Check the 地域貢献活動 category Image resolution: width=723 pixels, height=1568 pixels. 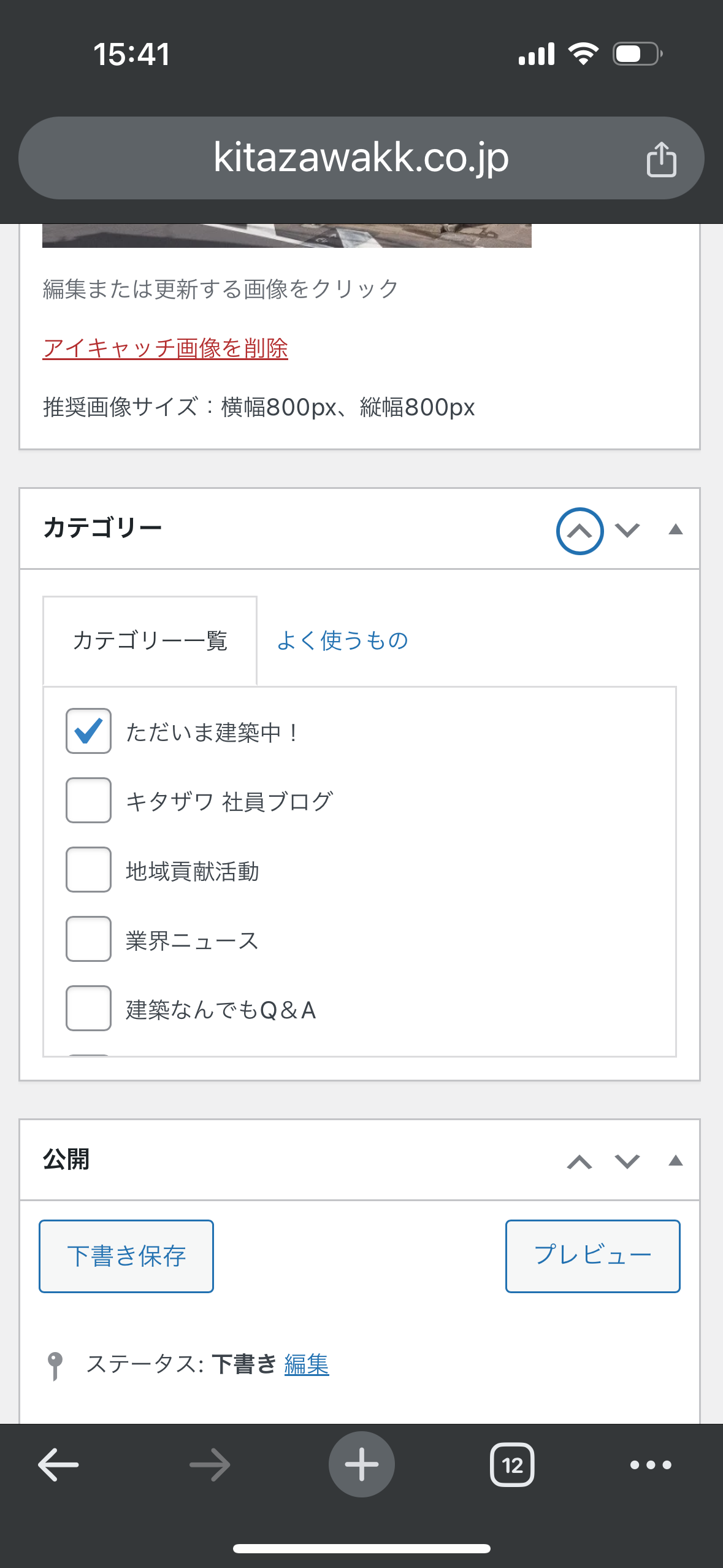click(88, 869)
